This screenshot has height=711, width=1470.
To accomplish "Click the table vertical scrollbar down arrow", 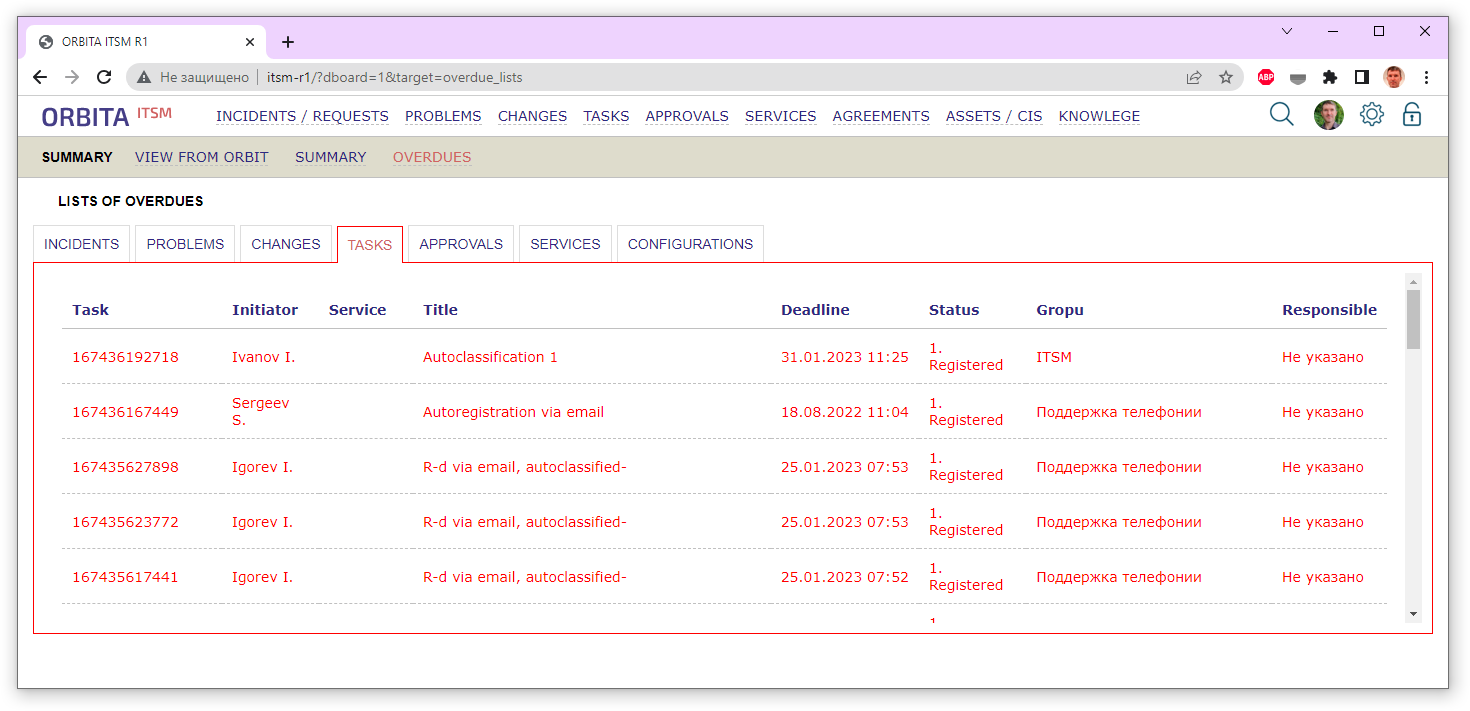I will coord(1413,613).
